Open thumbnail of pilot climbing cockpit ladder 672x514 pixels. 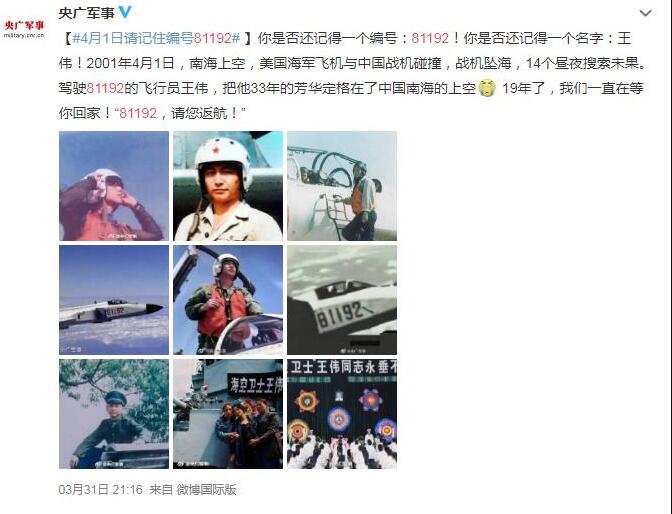tap(342, 186)
